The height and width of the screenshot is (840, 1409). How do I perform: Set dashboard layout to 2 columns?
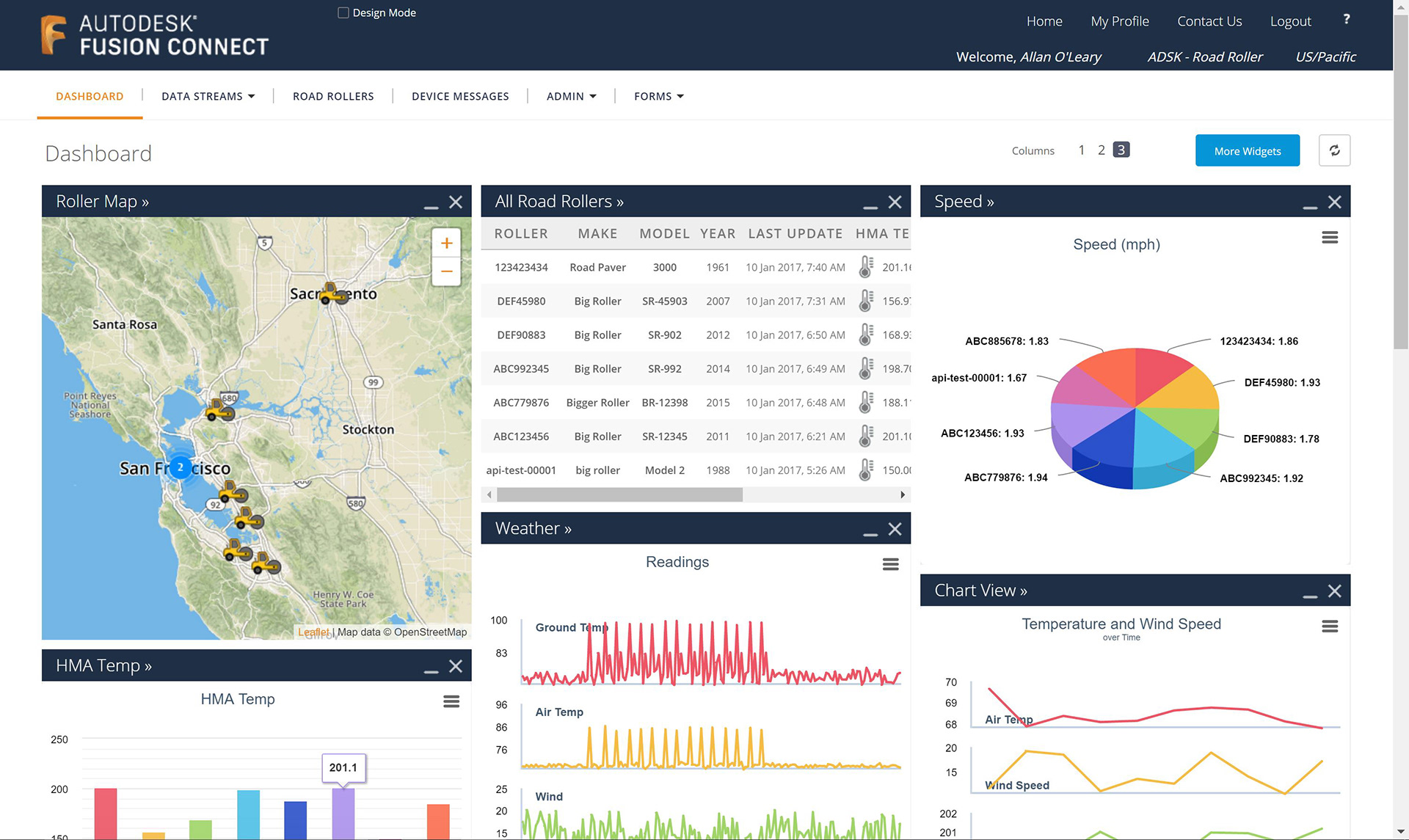(x=1101, y=150)
